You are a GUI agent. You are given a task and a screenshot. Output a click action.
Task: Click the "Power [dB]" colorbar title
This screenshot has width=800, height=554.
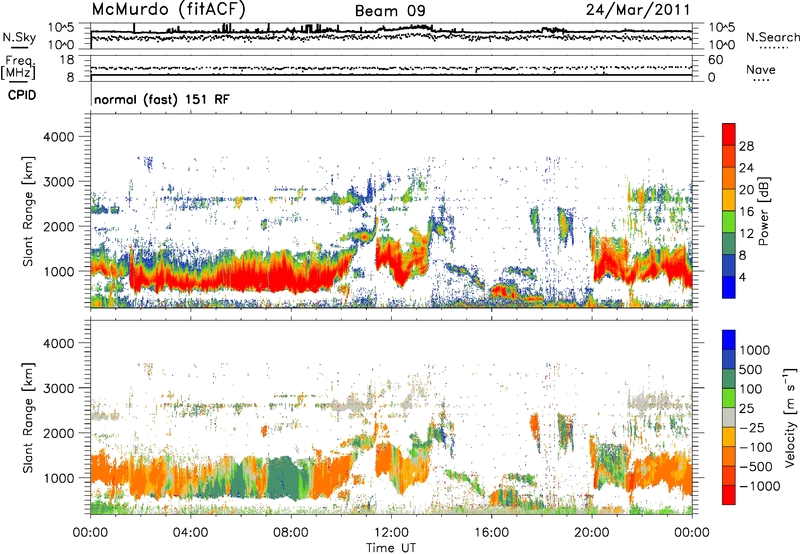[x=764, y=211]
